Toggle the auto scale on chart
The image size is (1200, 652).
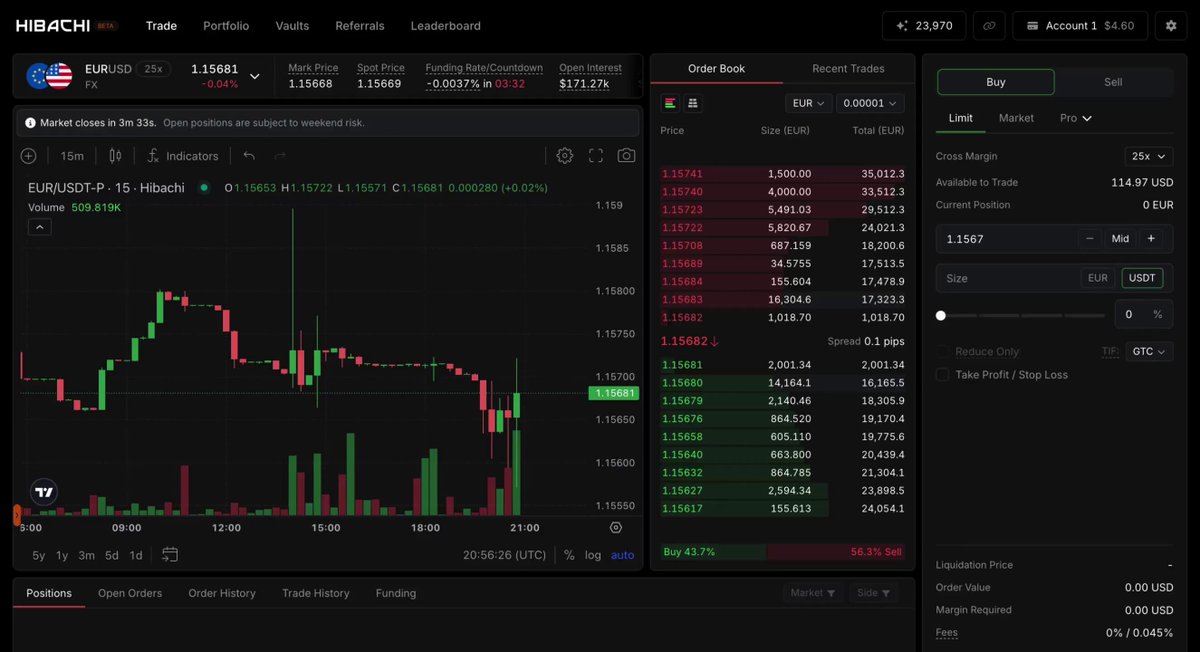point(622,555)
